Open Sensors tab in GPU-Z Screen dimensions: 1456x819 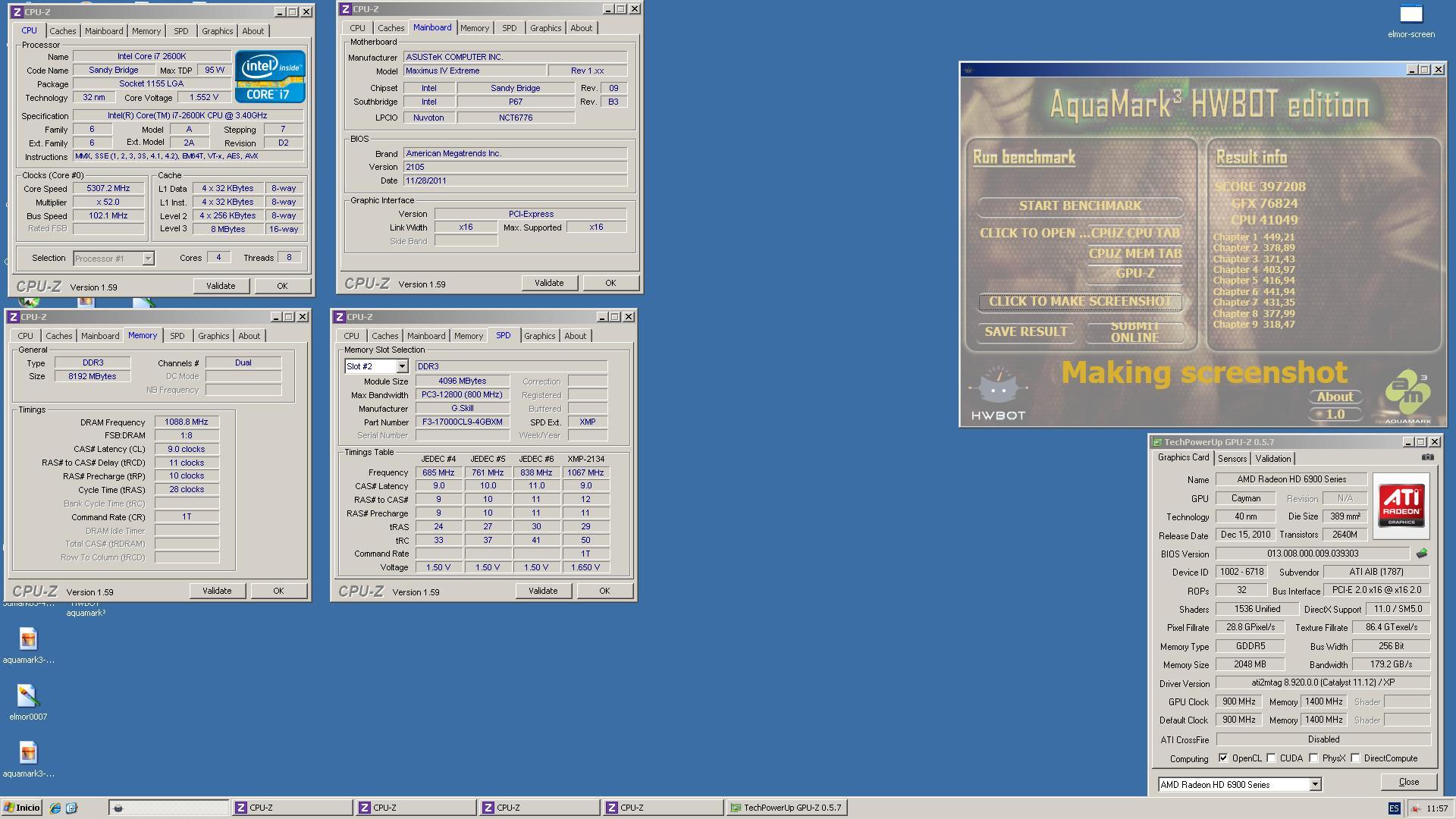click(1232, 459)
